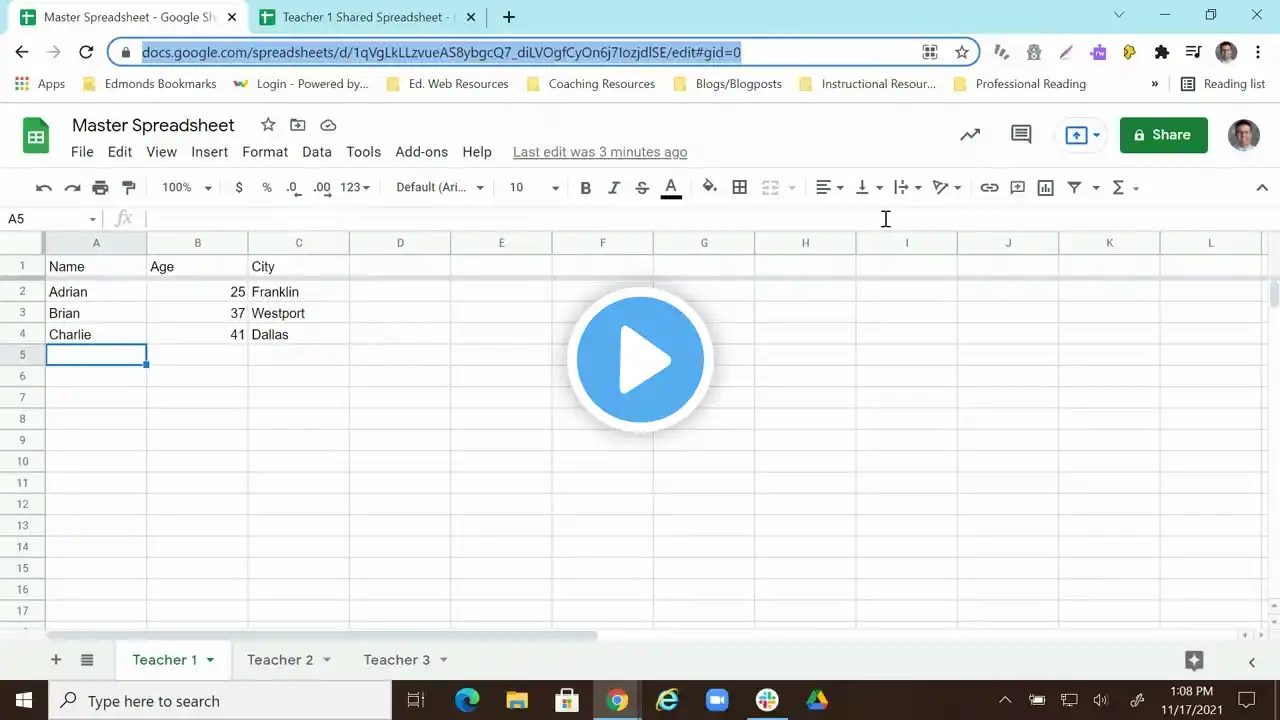
Task: Open the Edmonds Bookmarks folder
Action: pos(149,84)
